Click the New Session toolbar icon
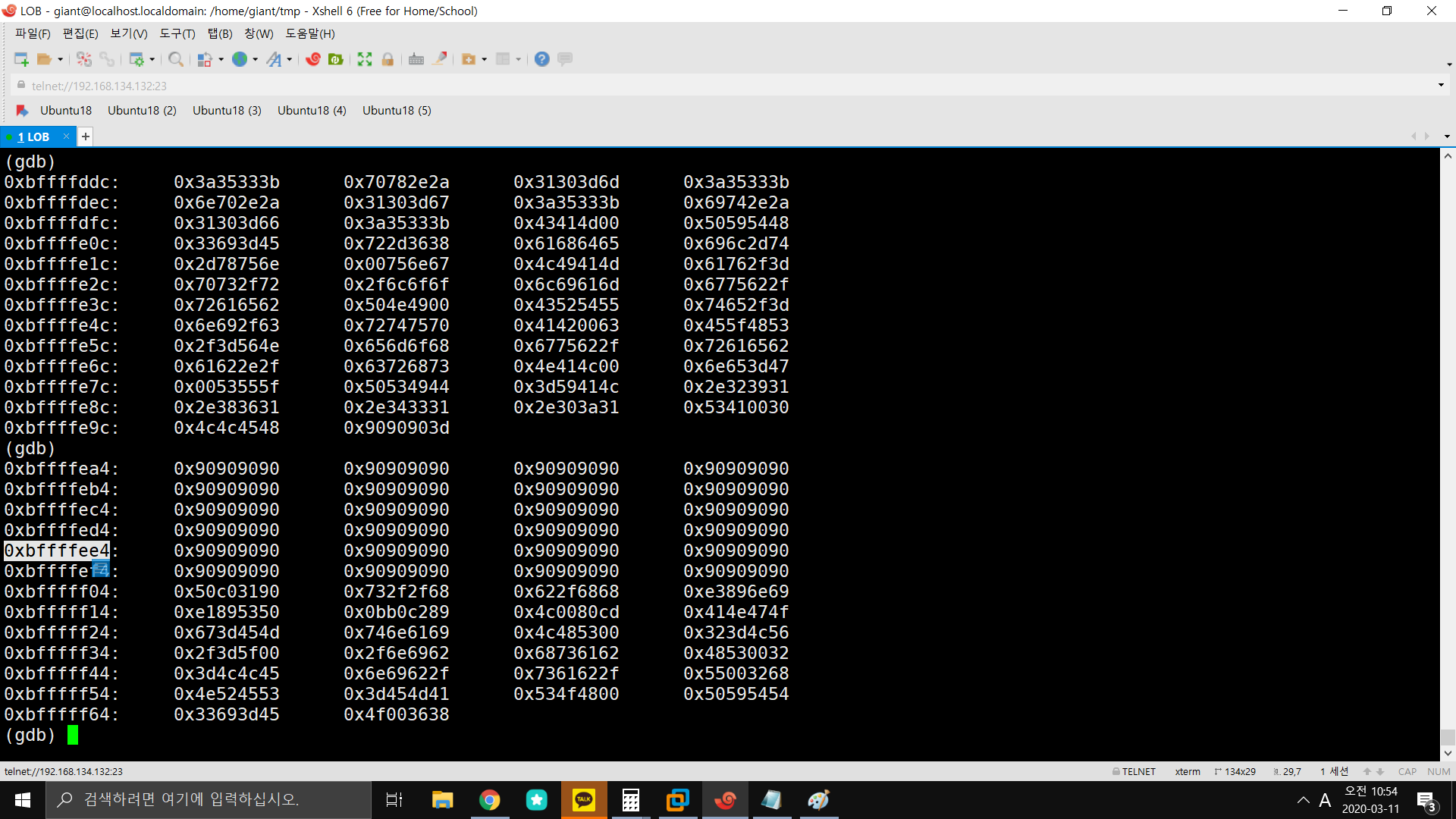The width and height of the screenshot is (1456, 819). tap(21, 59)
